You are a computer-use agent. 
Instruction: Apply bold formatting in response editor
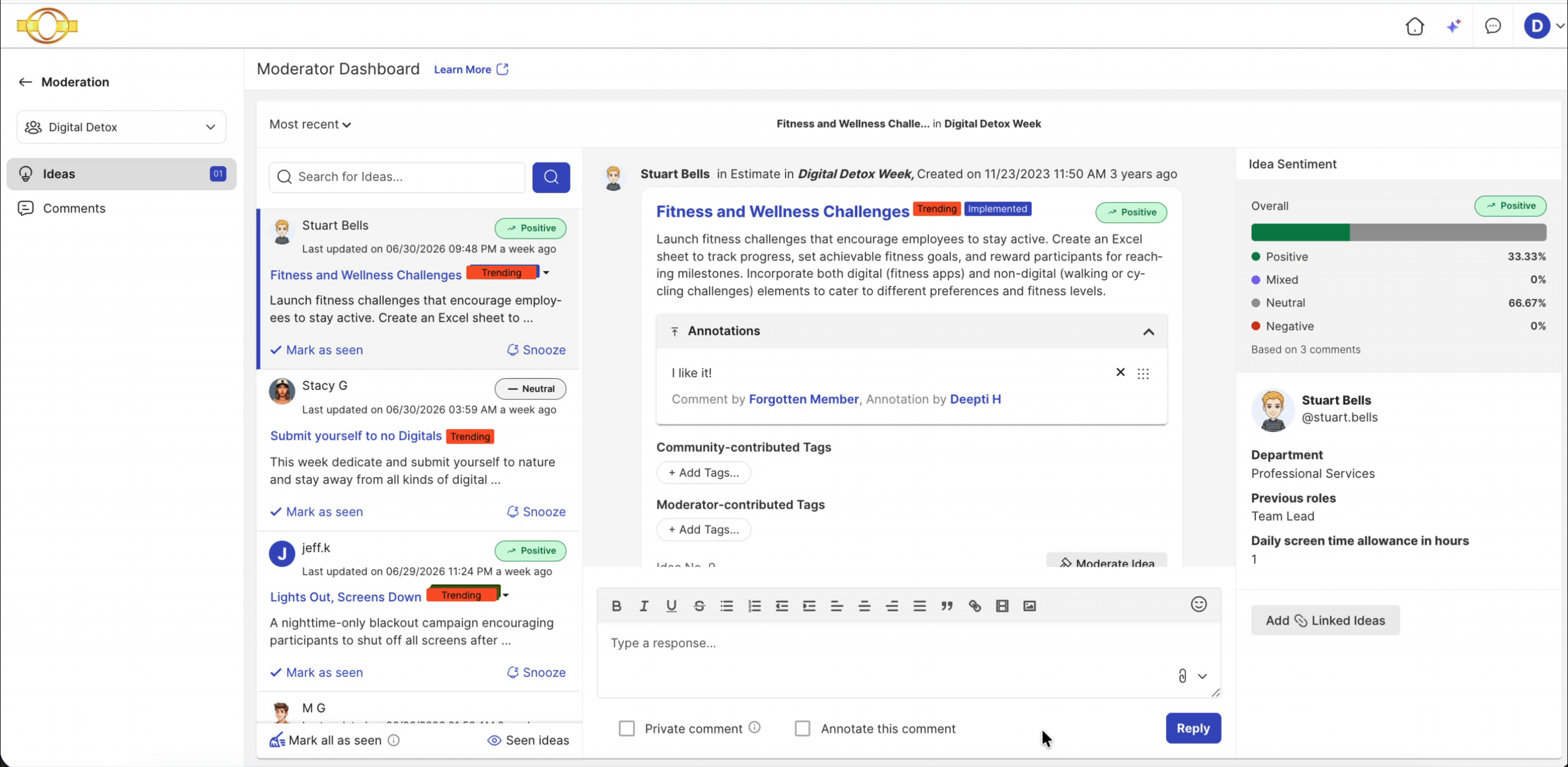pos(616,606)
